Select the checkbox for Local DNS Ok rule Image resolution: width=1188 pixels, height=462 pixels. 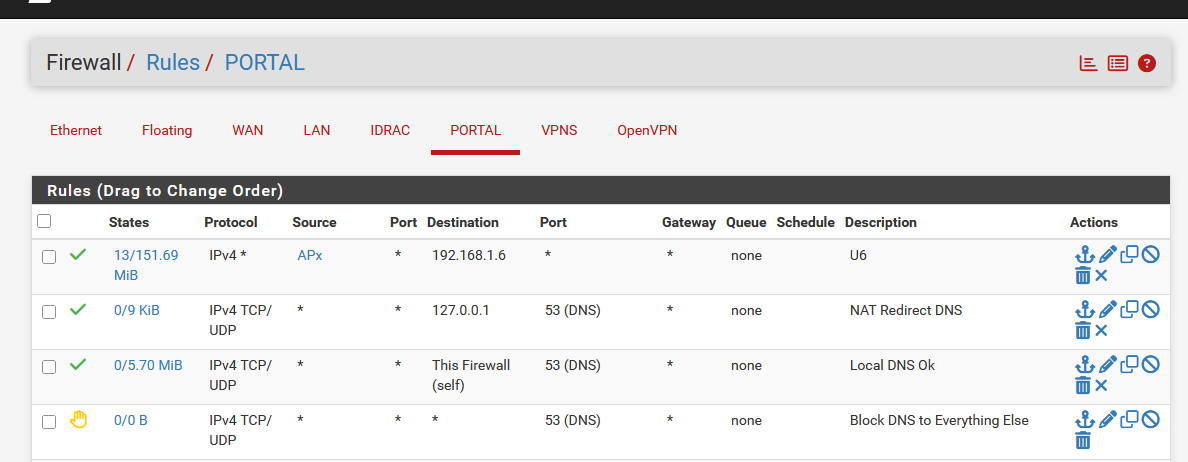tap(48, 367)
